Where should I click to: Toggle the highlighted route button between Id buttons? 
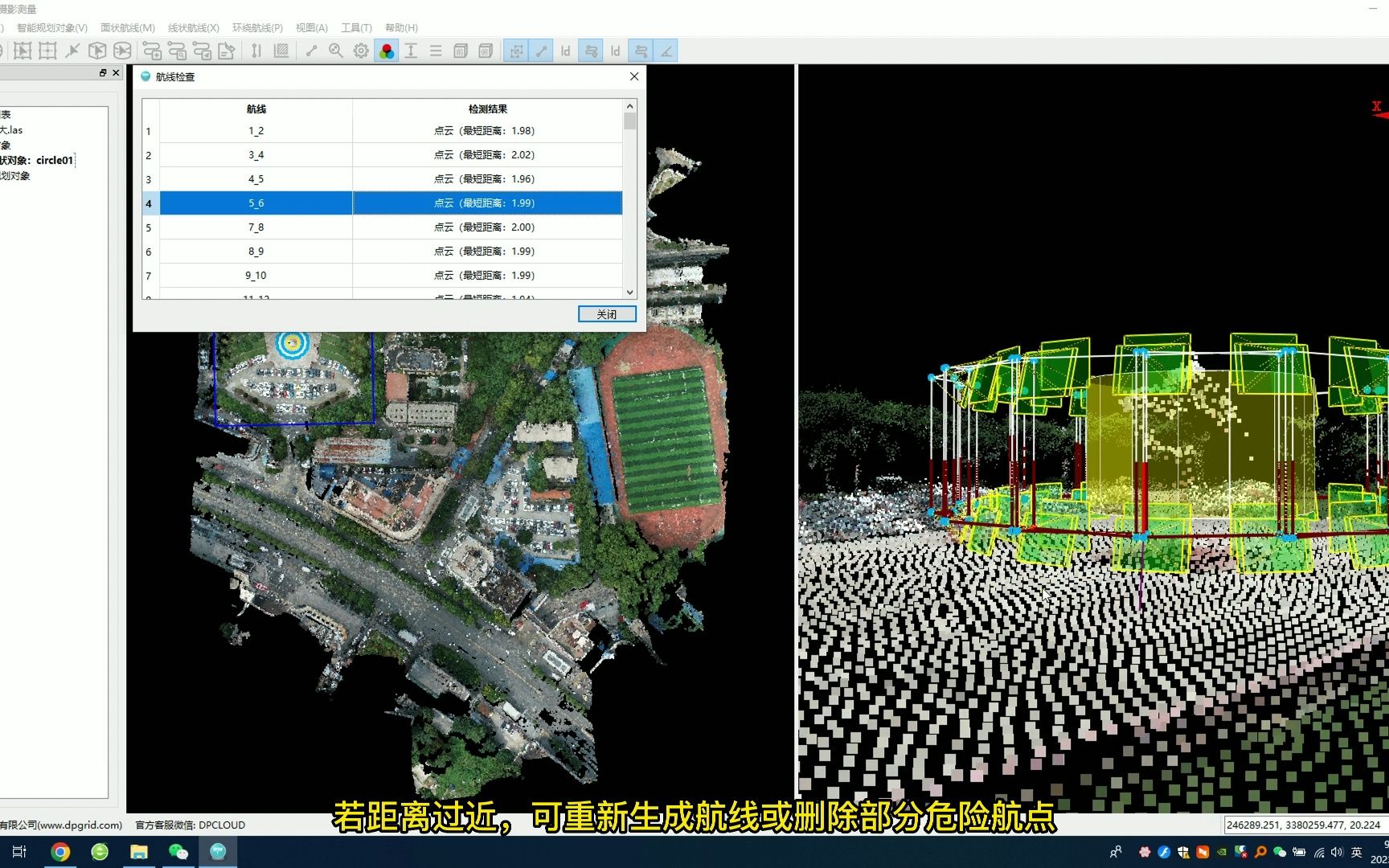click(x=591, y=51)
